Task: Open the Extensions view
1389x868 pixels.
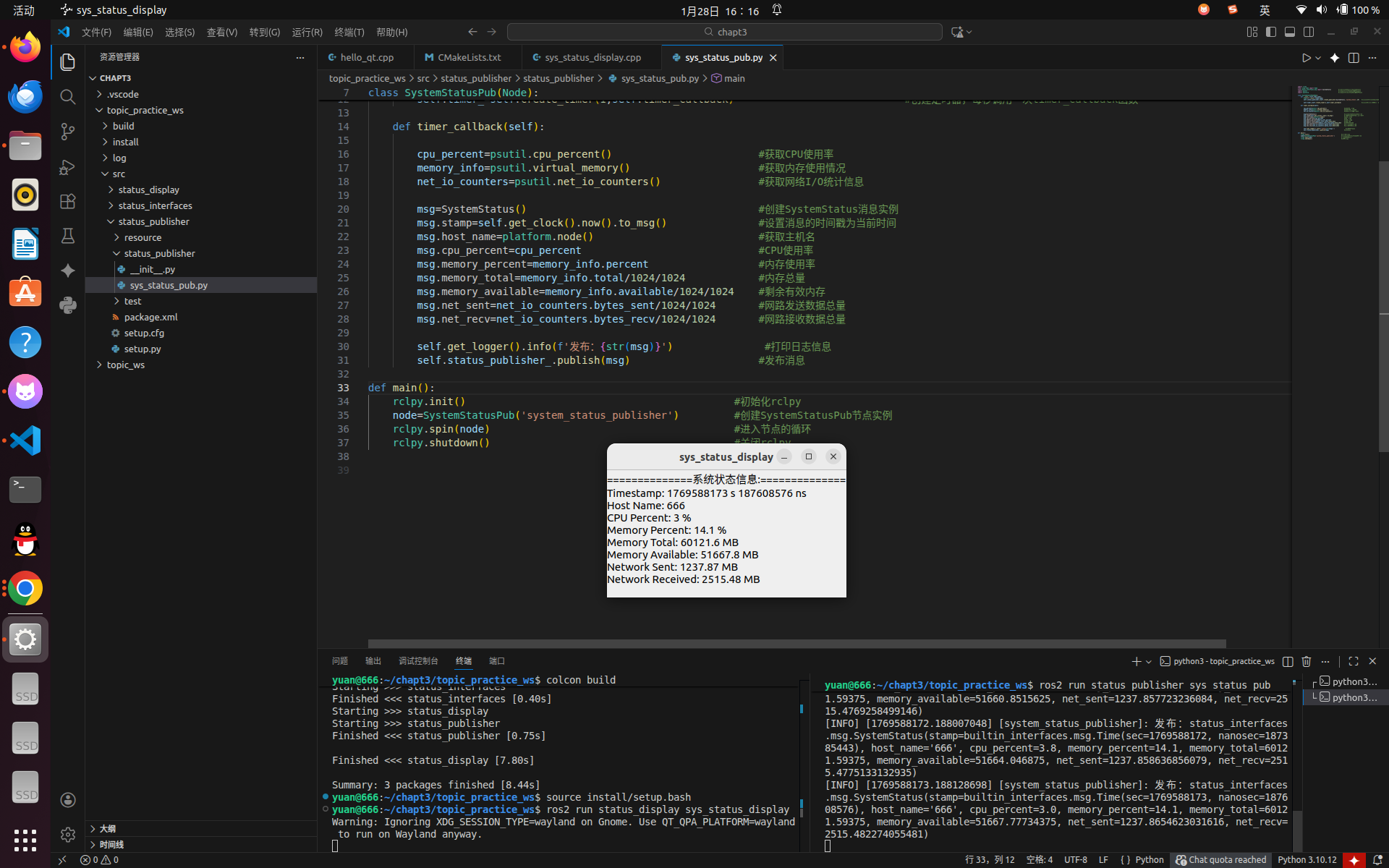Action: 67,201
